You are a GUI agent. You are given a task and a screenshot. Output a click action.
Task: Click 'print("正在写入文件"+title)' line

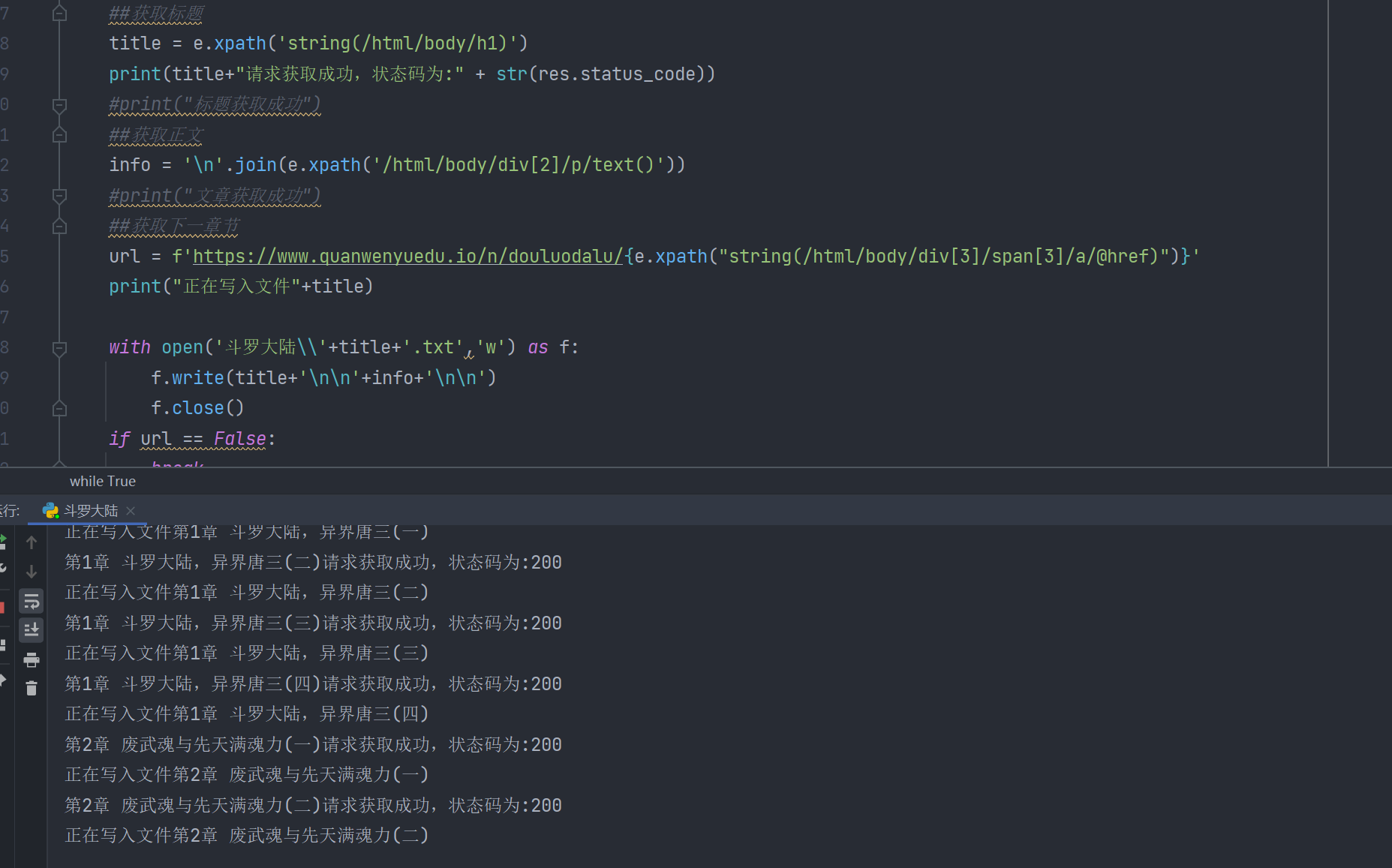pos(241,287)
